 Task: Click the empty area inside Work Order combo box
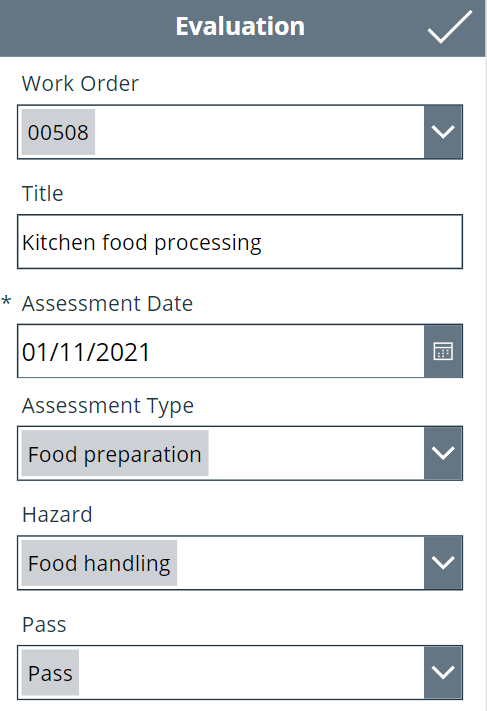click(259, 132)
